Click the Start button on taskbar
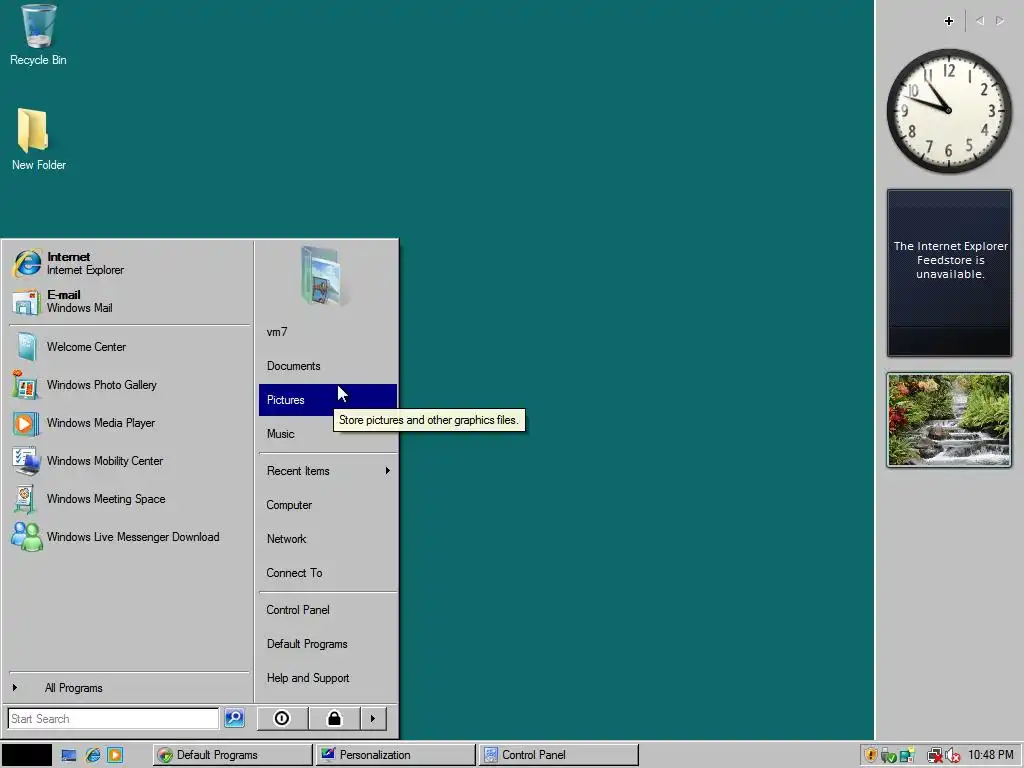Image resolution: width=1024 pixels, height=768 pixels. (x=26, y=755)
